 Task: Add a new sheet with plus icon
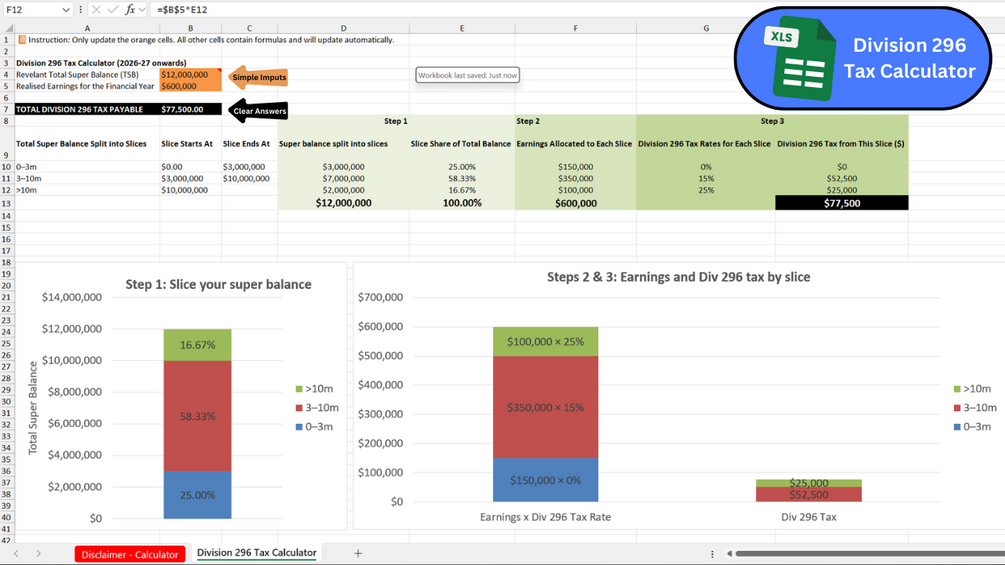pyautogui.click(x=358, y=553)
